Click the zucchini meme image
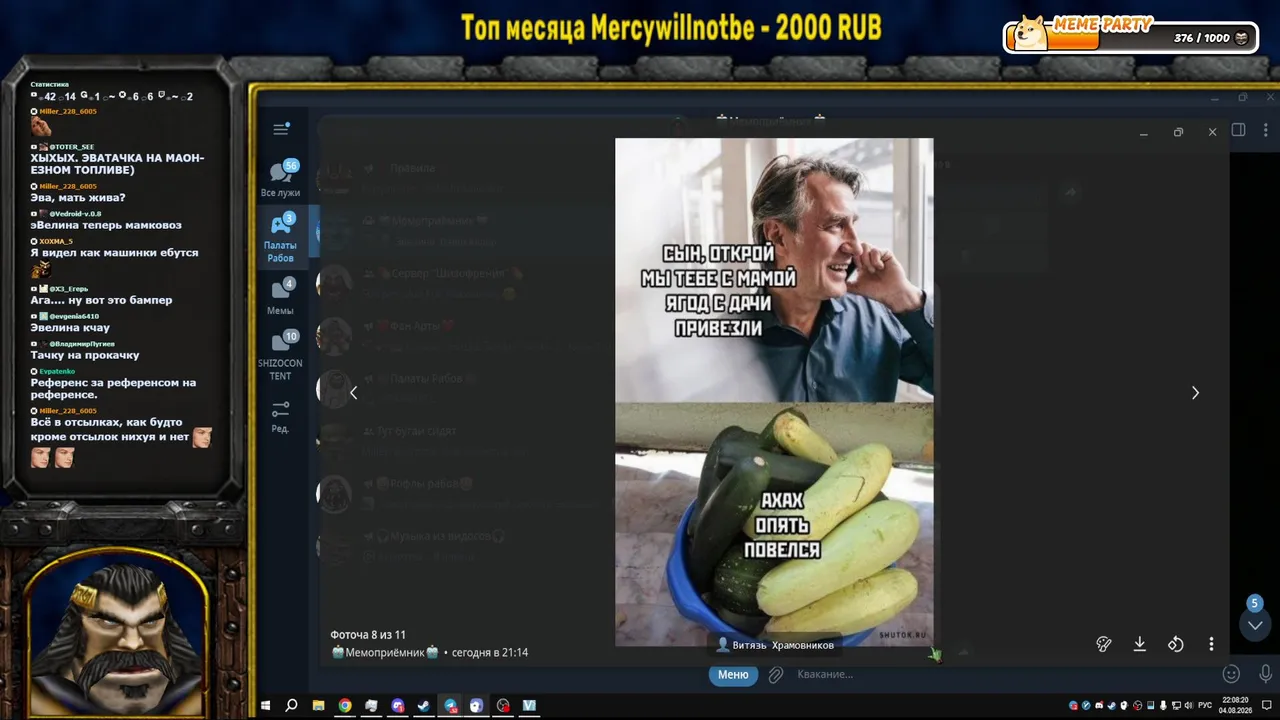 coord(774,392)
